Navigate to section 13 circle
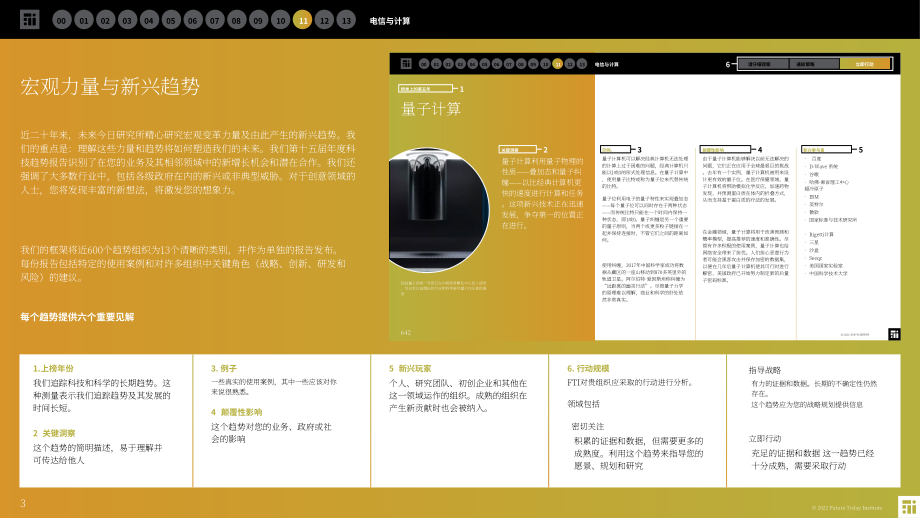This screenshot has width=920, height=518. coord(346,21)
